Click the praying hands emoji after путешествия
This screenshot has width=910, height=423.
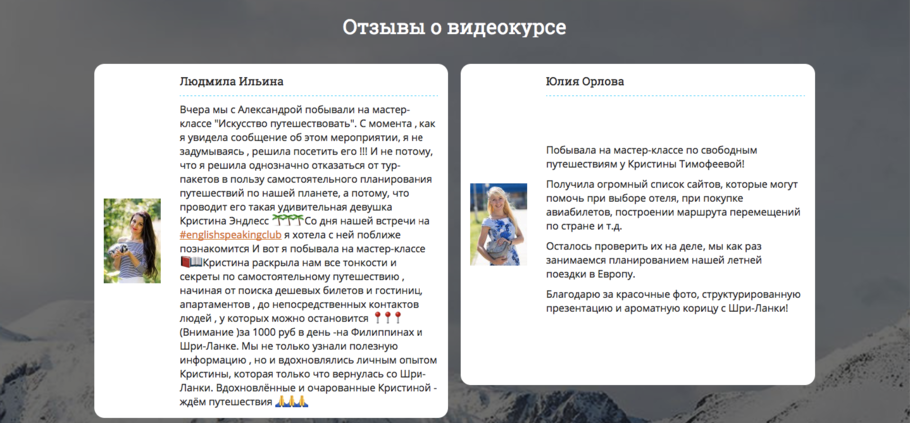(291, 402)
